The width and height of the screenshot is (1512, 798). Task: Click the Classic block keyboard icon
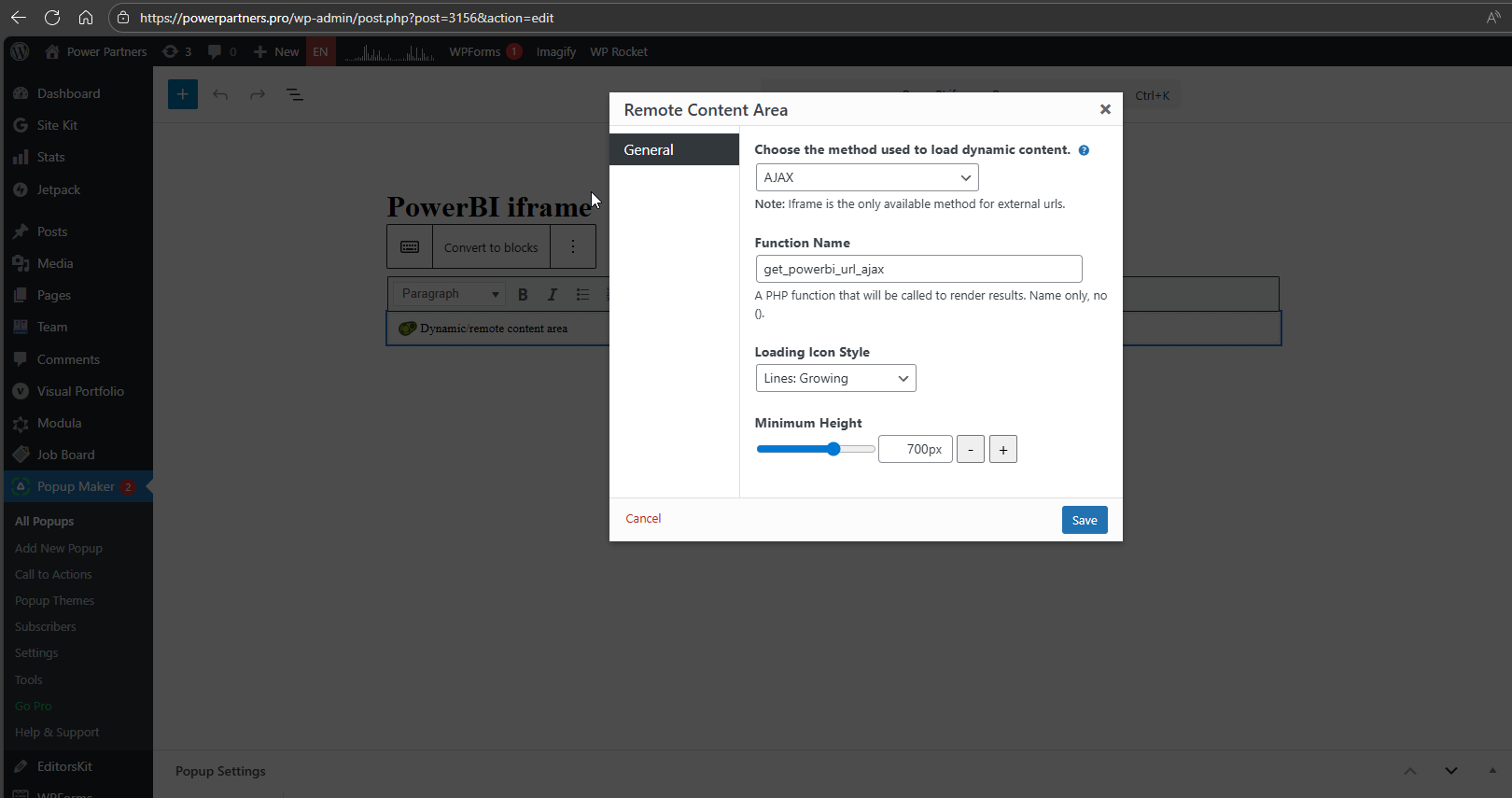pyautogui.click(x=410, y=247)
